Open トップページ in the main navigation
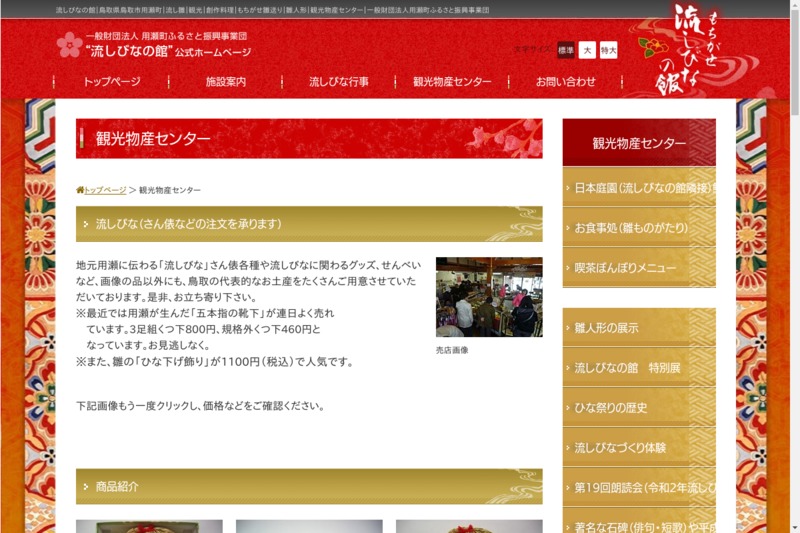The height and width of the screenshot is (533, 800). (x=112, y=82)
